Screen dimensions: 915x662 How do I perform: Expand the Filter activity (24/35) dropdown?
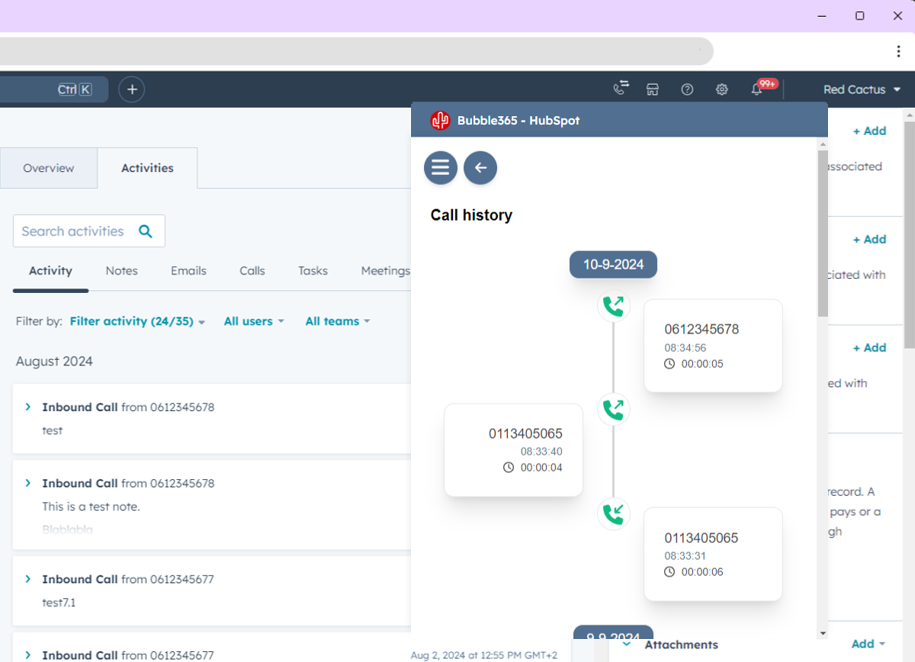coord(138,322)
